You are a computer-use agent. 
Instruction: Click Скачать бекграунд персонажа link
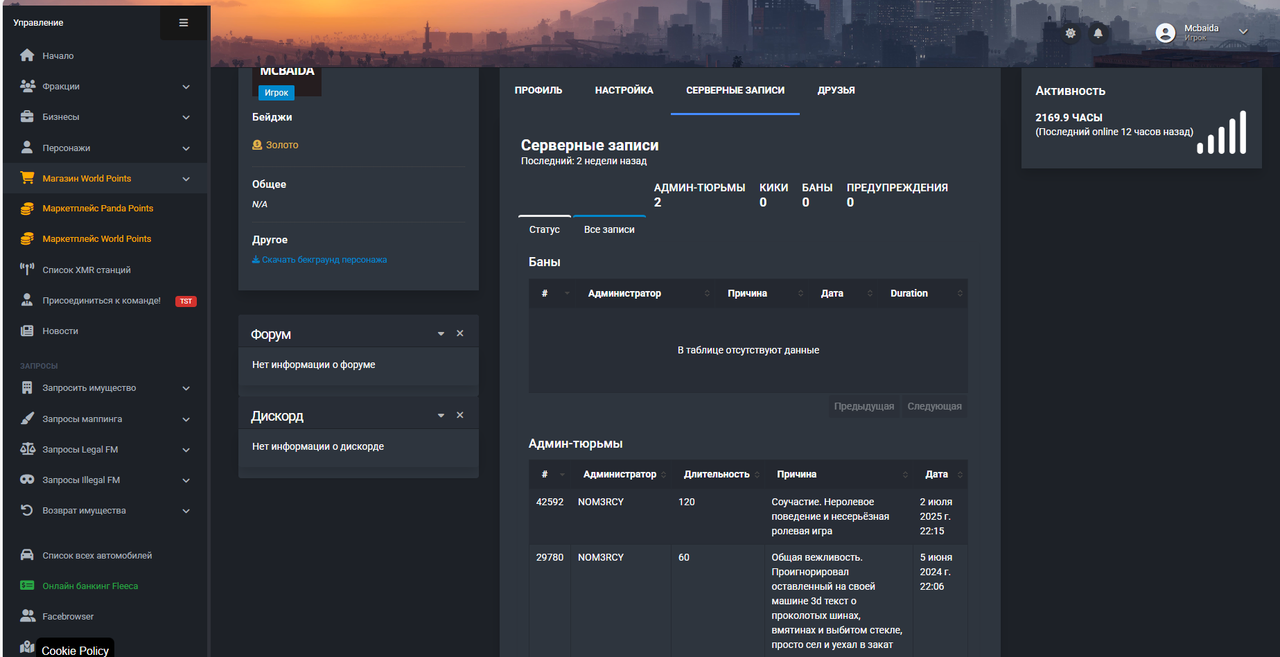(319, 259)
